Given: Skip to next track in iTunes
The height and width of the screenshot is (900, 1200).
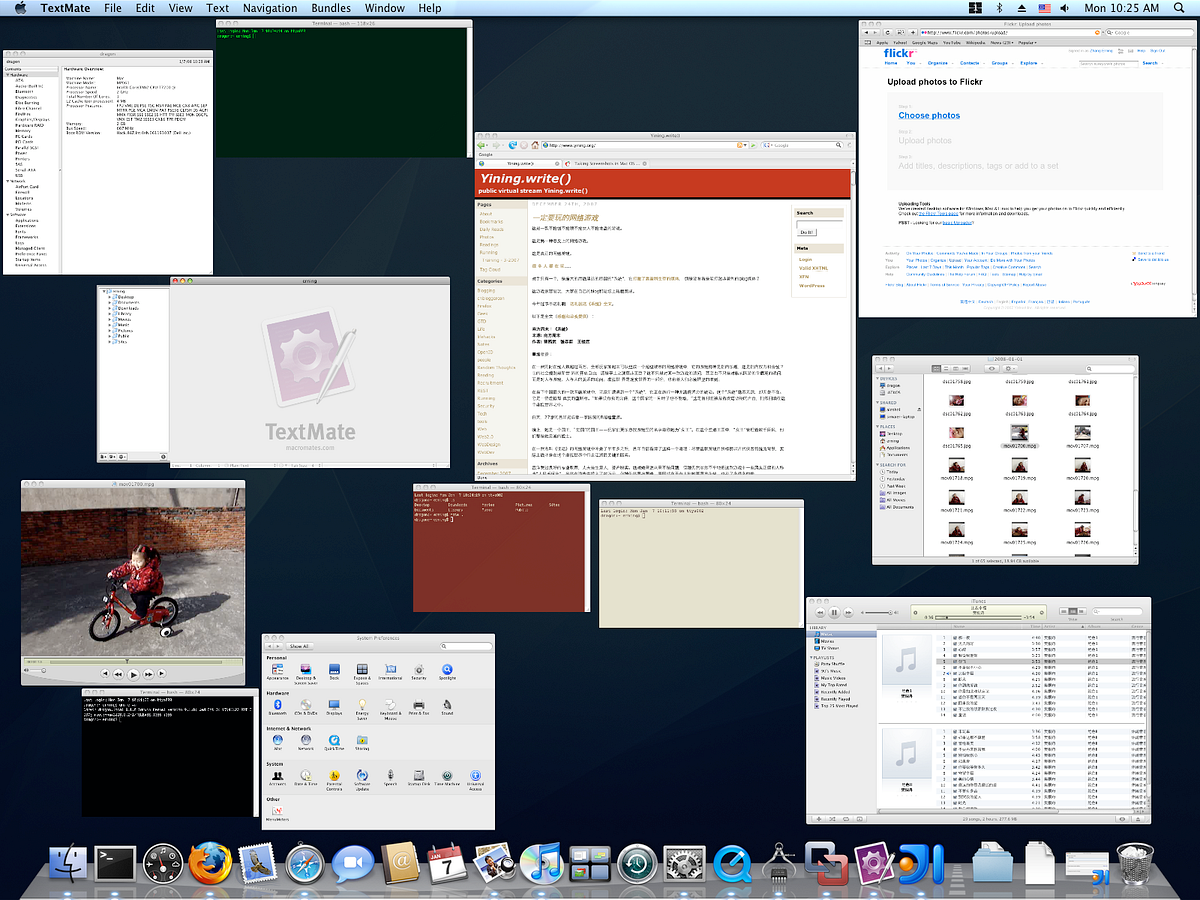Looking at the screenshot, I should coord(849,612).
